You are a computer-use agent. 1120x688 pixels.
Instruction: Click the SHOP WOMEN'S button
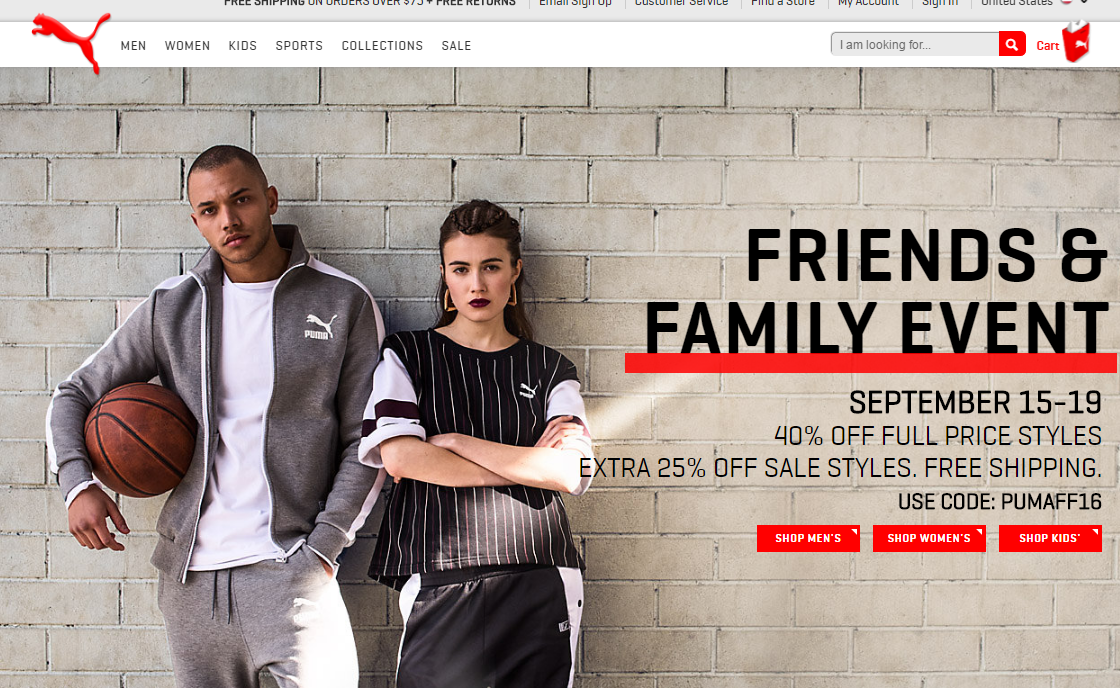click(x=929, y=538)
